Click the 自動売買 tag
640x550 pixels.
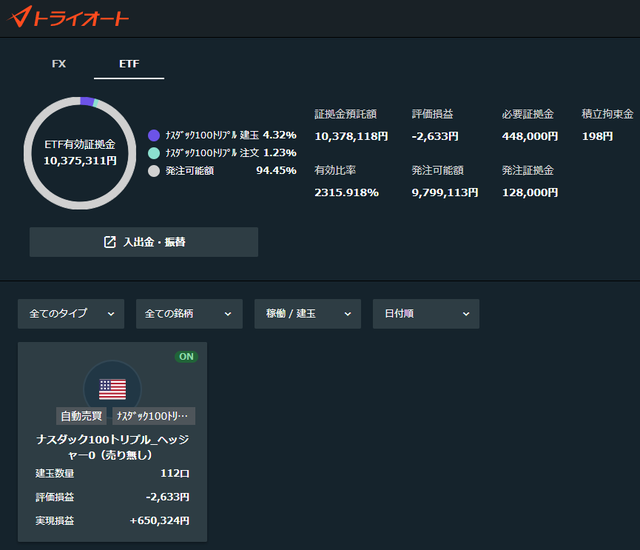click(x=81, y=416)
